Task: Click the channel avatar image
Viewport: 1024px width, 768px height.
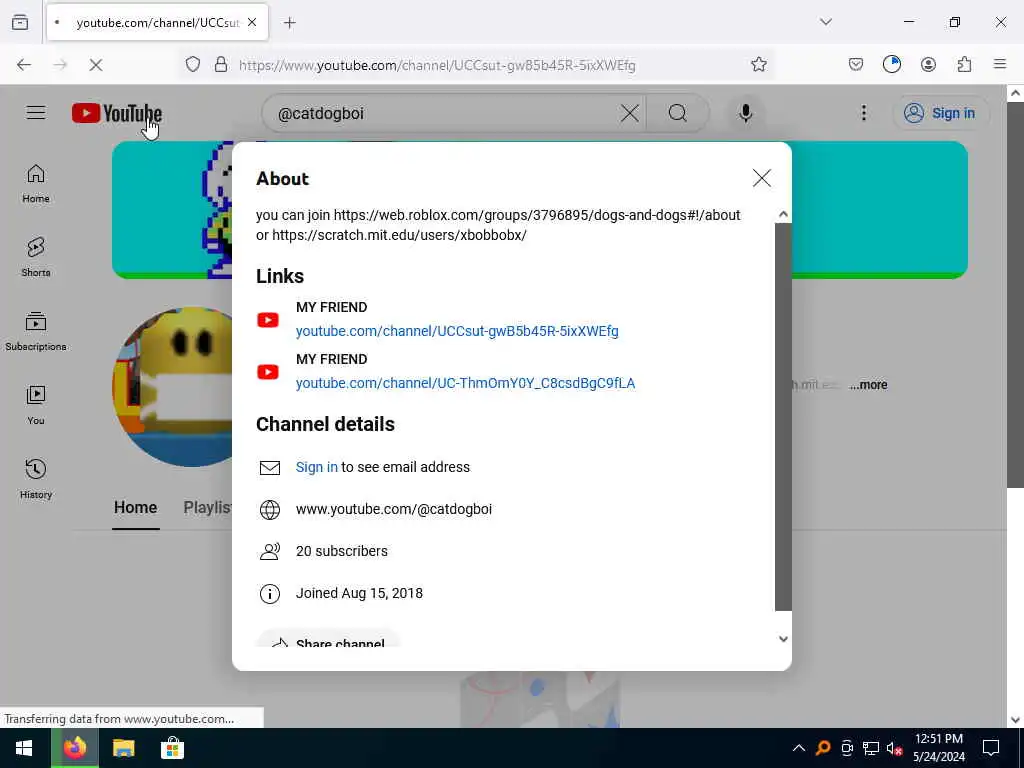Action: tap(173, 387)
